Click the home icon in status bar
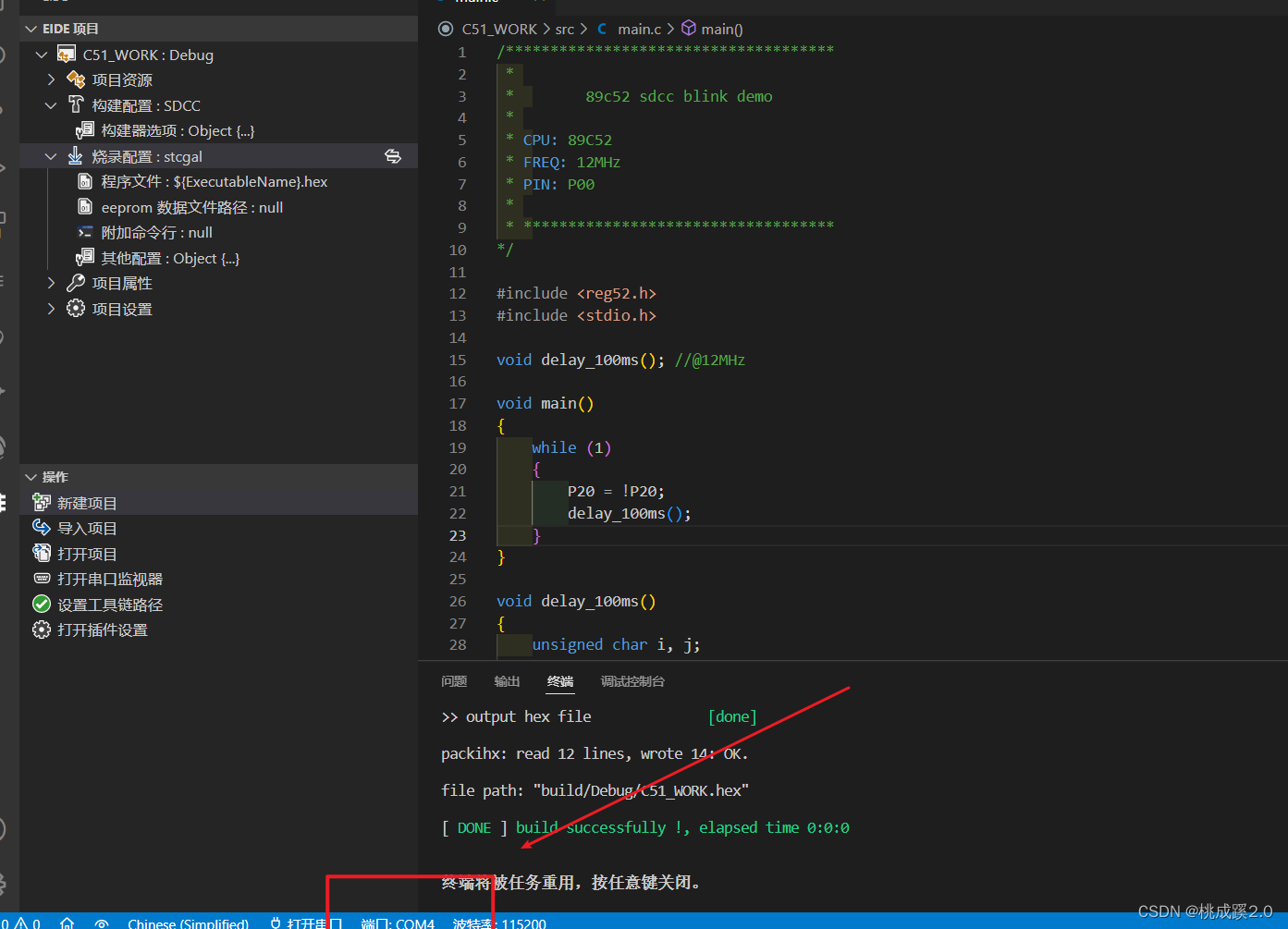The width and height of the screenshot is (1288, 929). tap(67, 923)
